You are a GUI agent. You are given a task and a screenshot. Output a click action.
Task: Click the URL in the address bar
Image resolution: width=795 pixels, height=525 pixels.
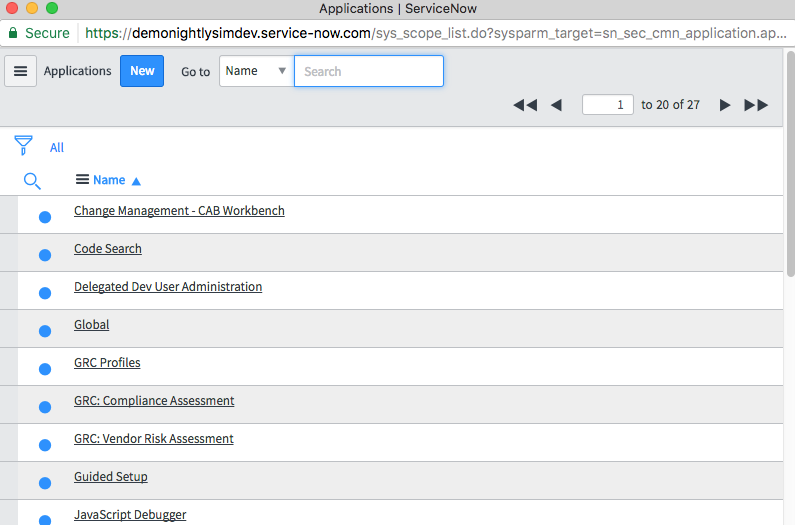(x=436, y=33)
